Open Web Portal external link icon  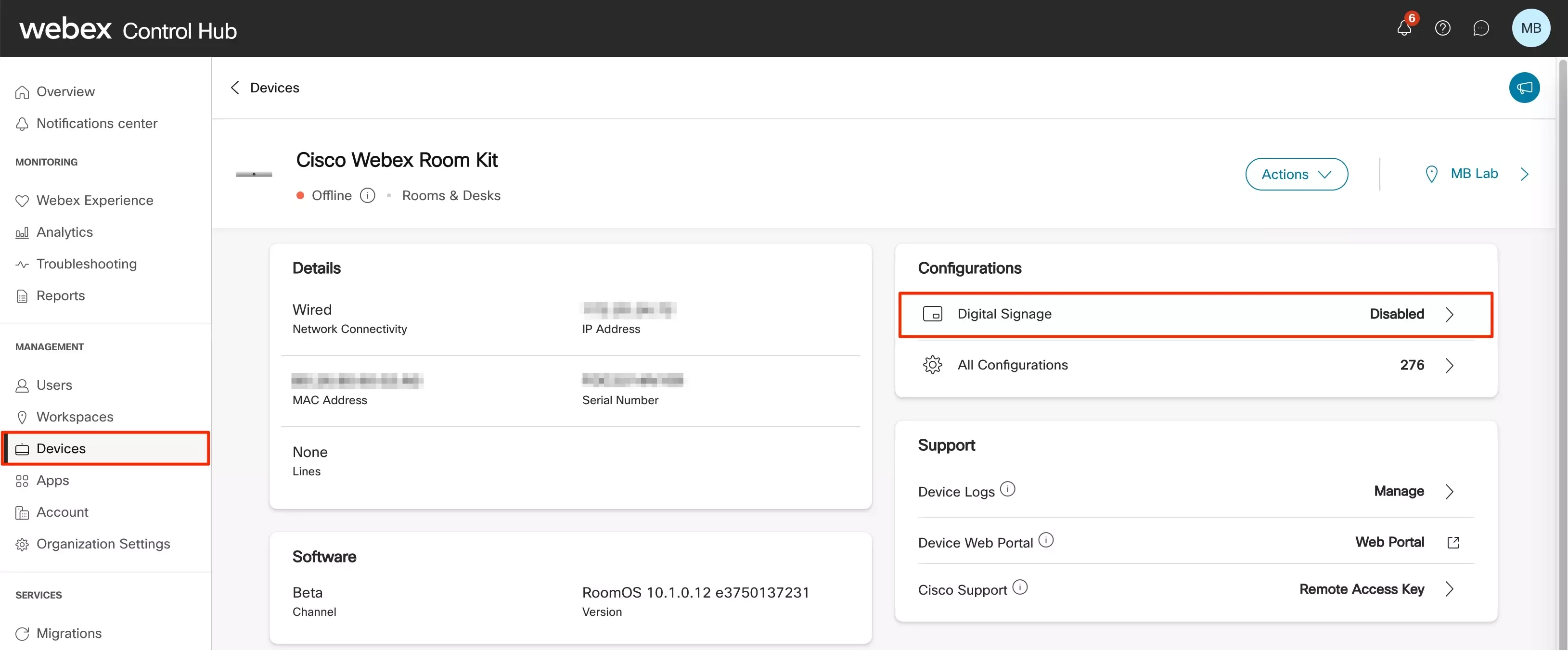pos(1453,542)
